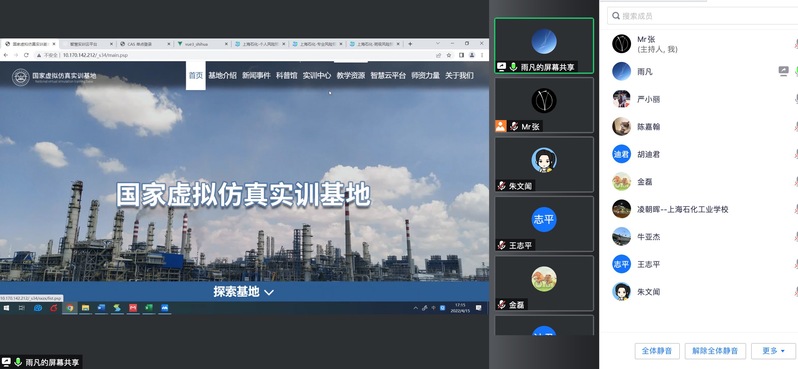The image size is (798, 369).
Task: Expand the 更多 dropdown
Action: tap(774, 351)
